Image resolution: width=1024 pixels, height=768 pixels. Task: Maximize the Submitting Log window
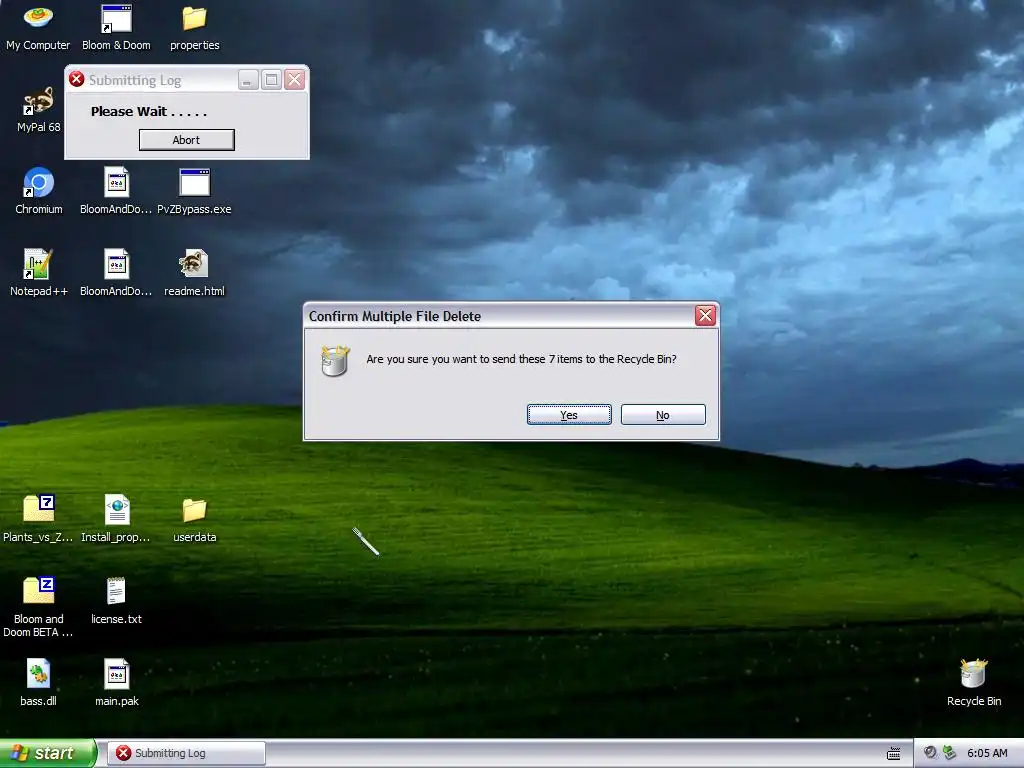coord(271,80)
